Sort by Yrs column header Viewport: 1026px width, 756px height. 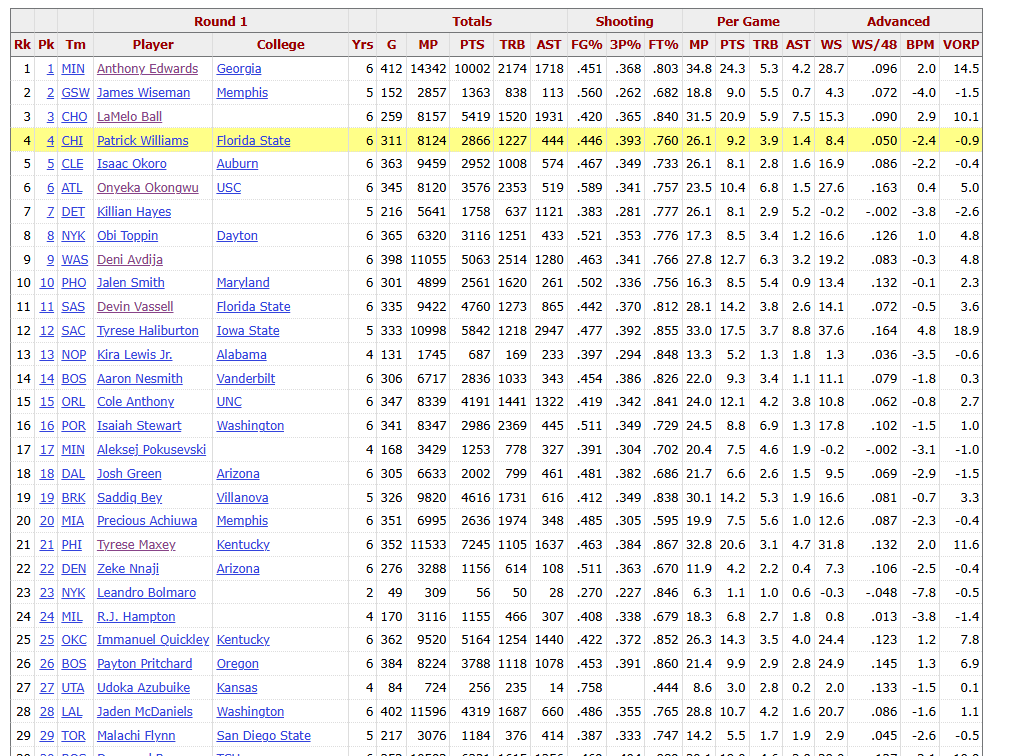(362, 45)
